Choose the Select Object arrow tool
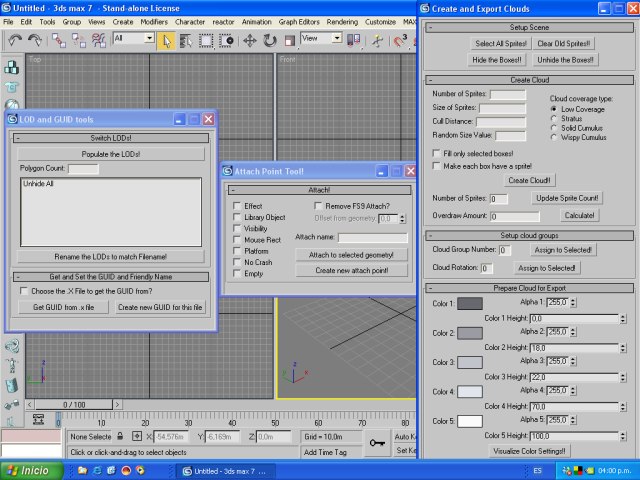The height and width of the screenshot is (480, 640). coord(167,40)
